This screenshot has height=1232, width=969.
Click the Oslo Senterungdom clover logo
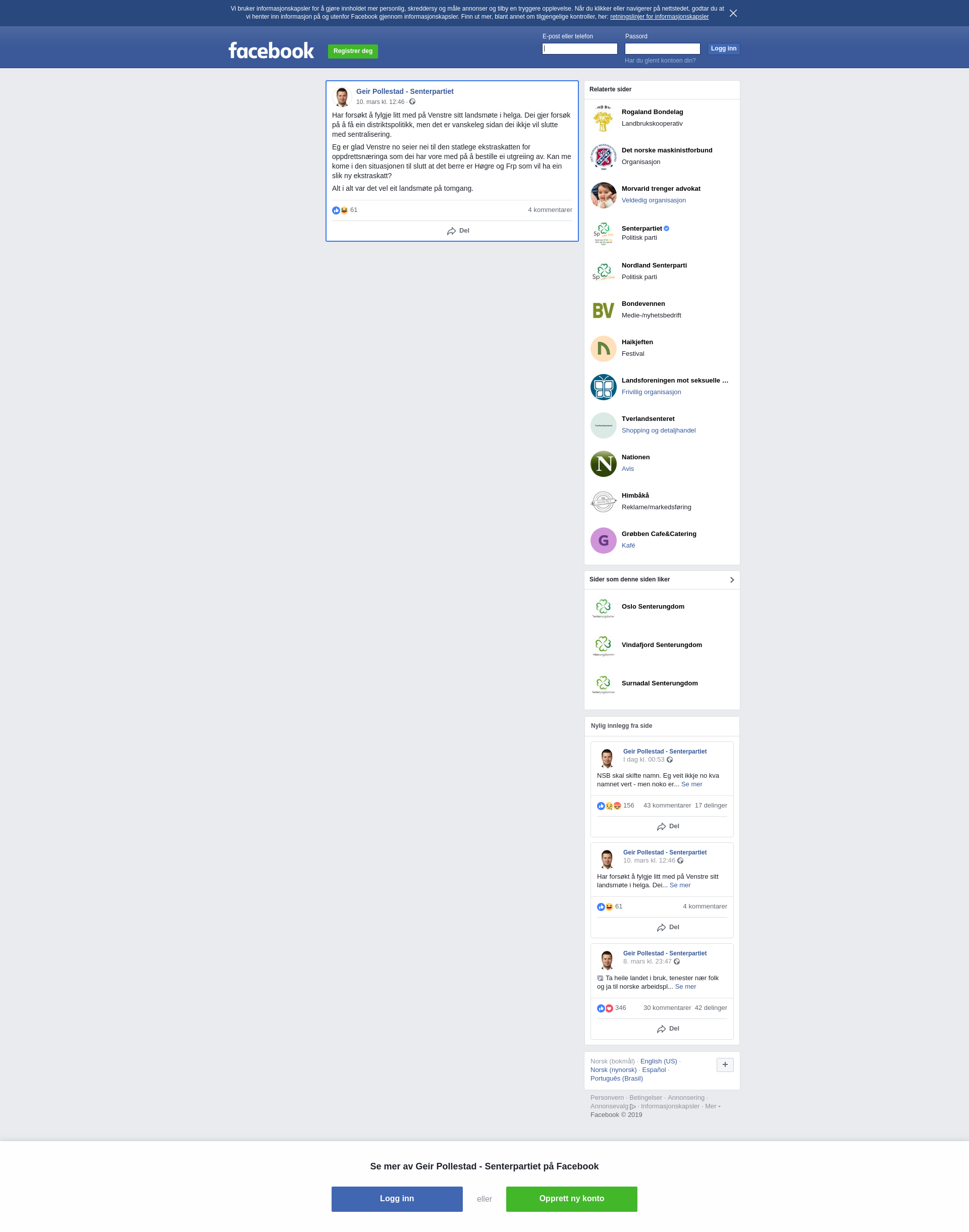603,609
